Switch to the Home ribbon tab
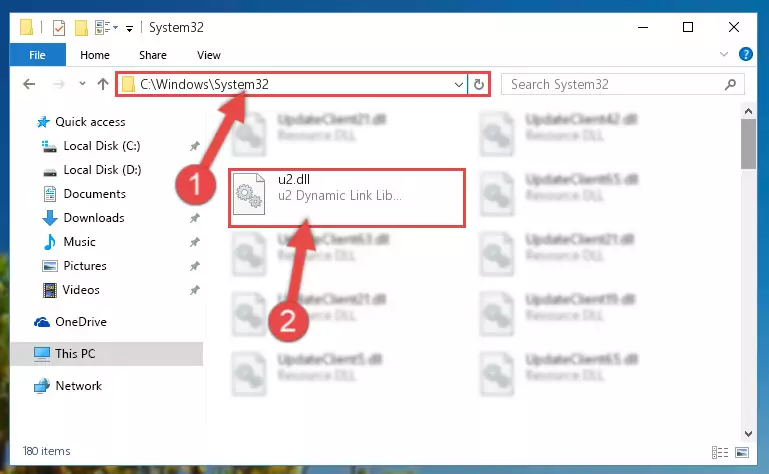 (x=95, y=55)
